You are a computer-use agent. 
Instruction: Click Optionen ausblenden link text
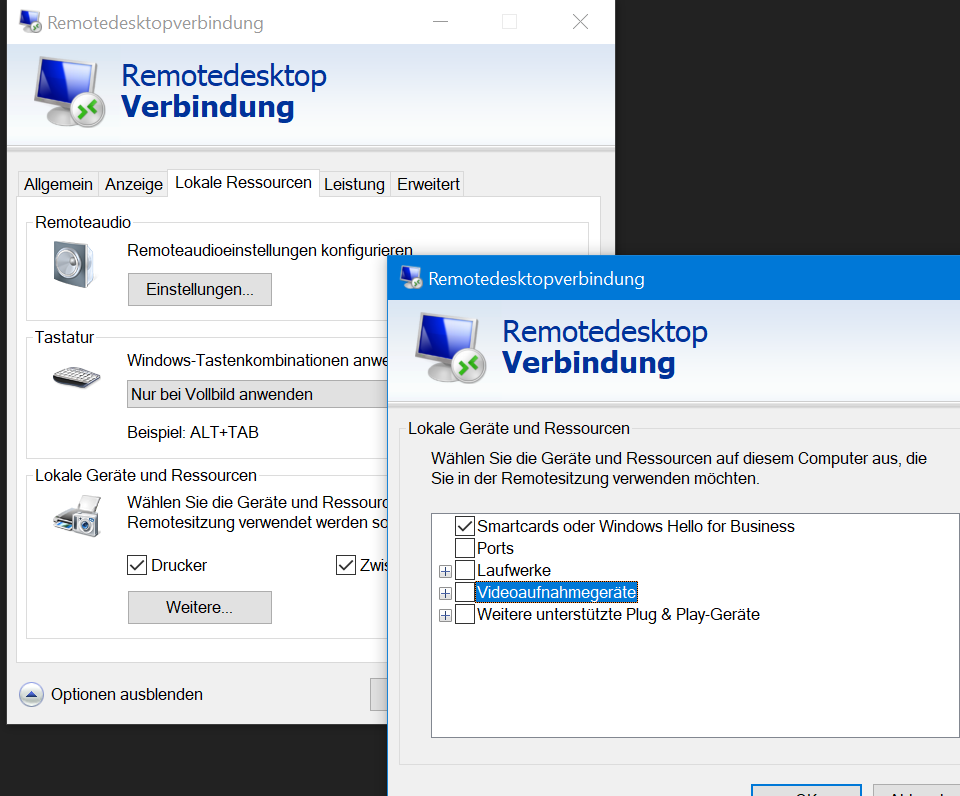(x=127, y=694)
